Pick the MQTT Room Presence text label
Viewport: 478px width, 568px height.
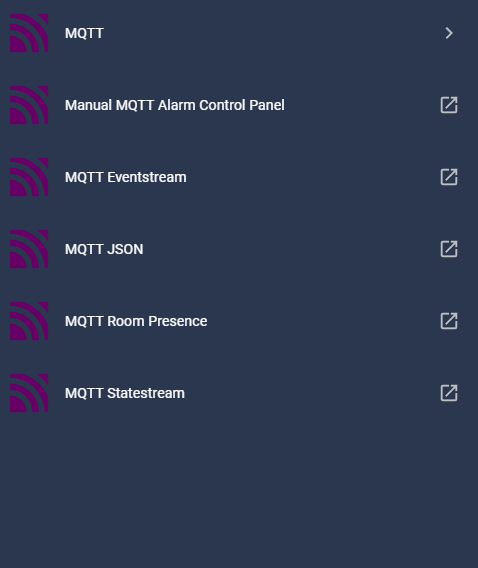136,321
